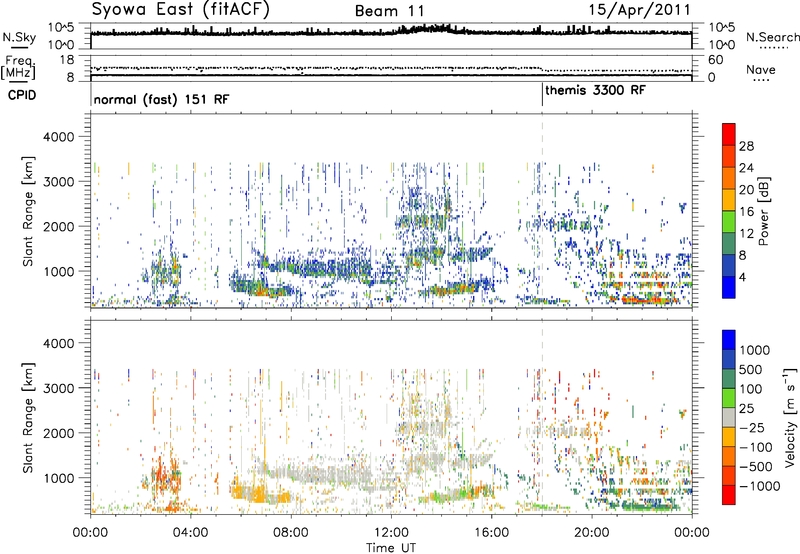Click the left '10^5' noise axis label
Viewport: 800px width, 554px height.
(x=61, y=27)
